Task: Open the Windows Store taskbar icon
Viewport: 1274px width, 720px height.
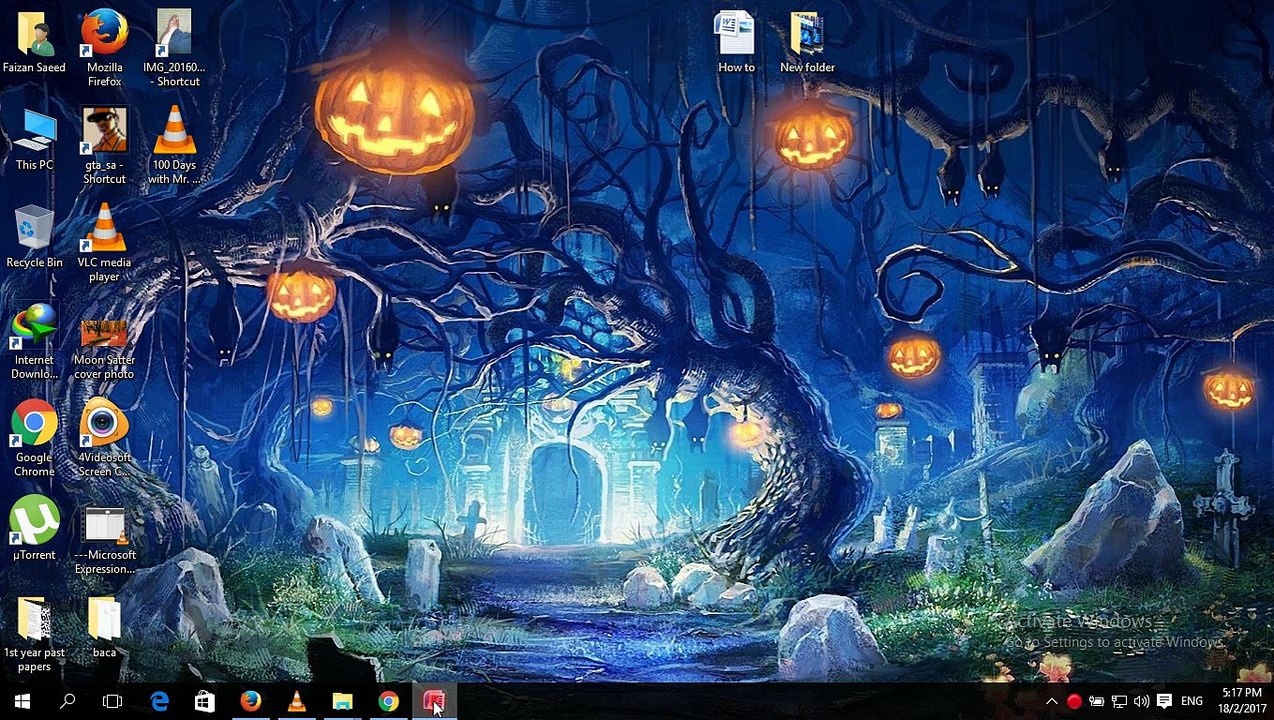Action: (204, 702)
